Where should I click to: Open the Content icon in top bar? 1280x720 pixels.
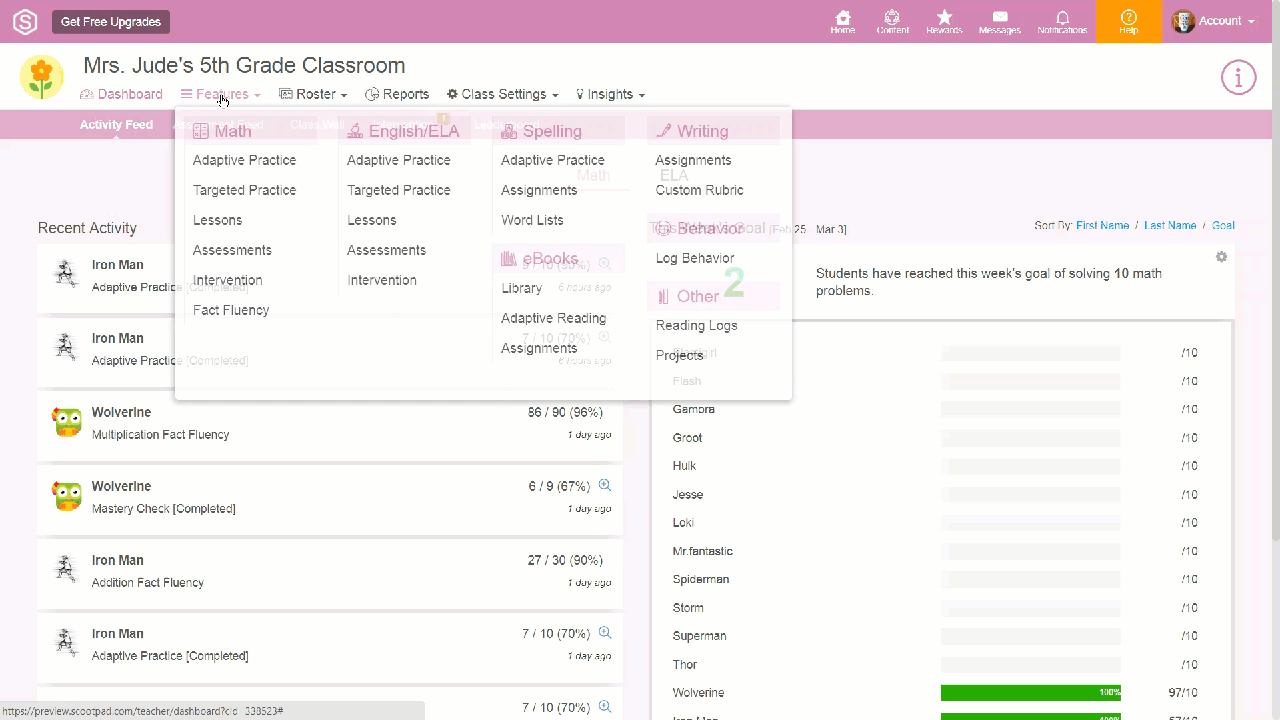(x=892, y=22)
